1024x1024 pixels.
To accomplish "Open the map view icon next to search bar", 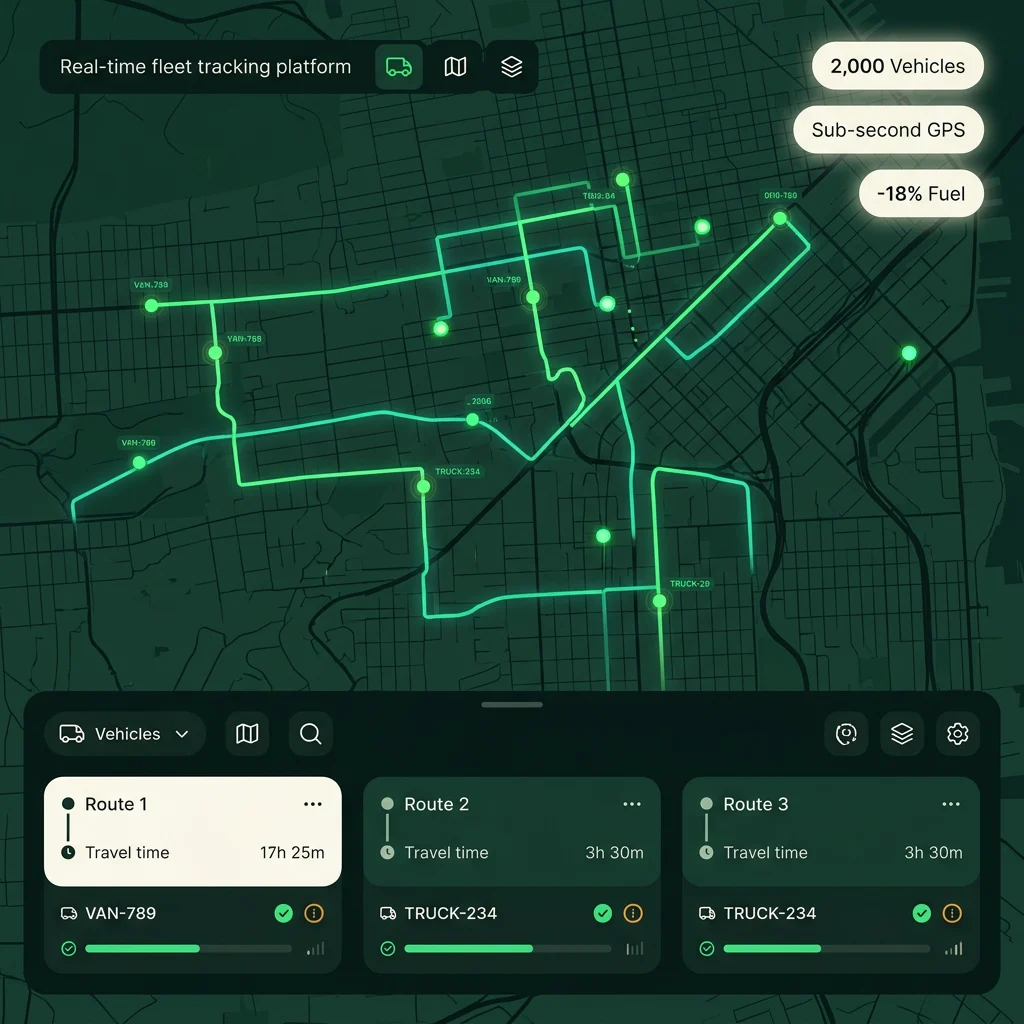I will pos(456,66).
